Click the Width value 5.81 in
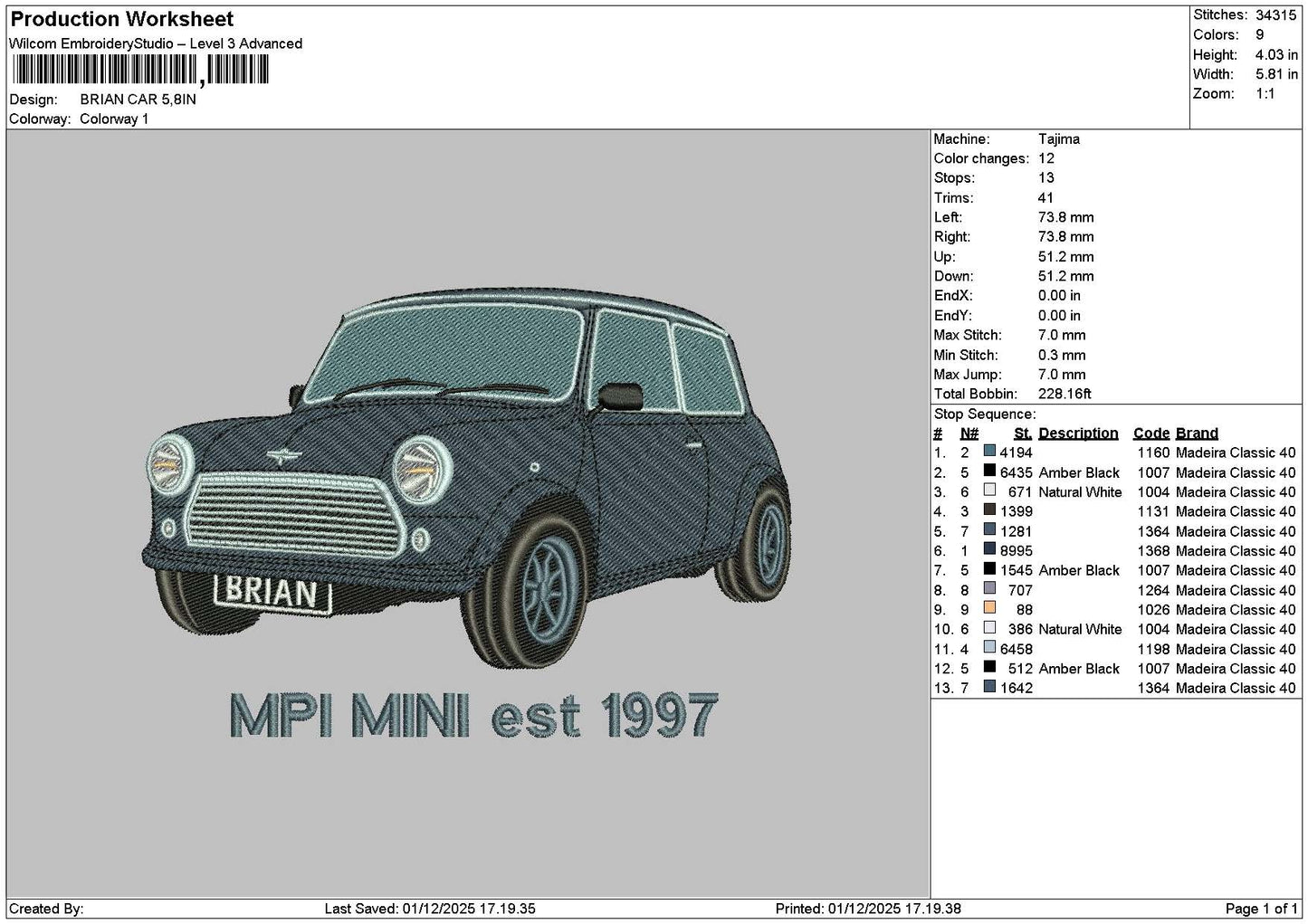Viewport: 1308px width, 924px height. coord(1276,75)
